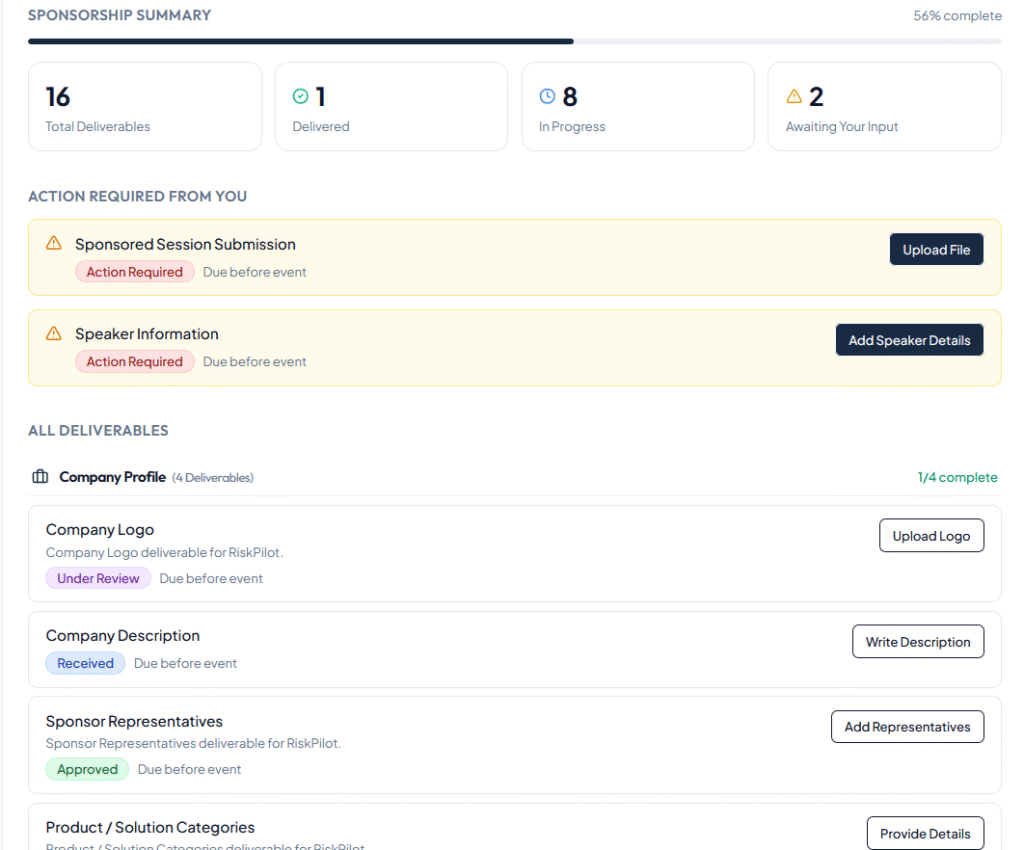Expand the Company Profile section header
1024x850 pixels.
pyautogui.click(x=112, y=477)
